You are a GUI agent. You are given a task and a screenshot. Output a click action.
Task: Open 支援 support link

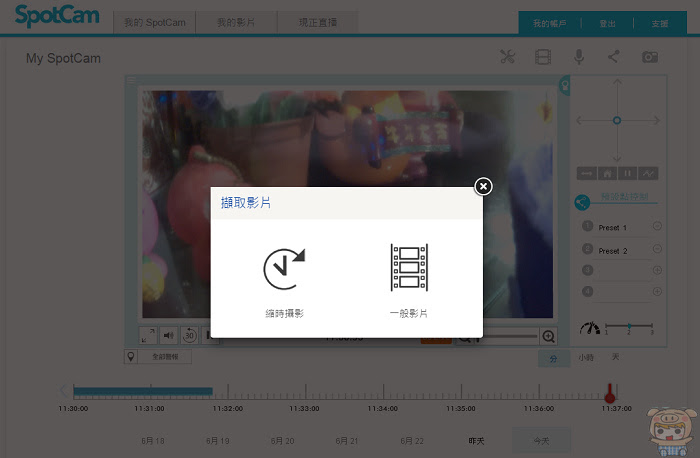pyautogui.click(x=660, y=24)
